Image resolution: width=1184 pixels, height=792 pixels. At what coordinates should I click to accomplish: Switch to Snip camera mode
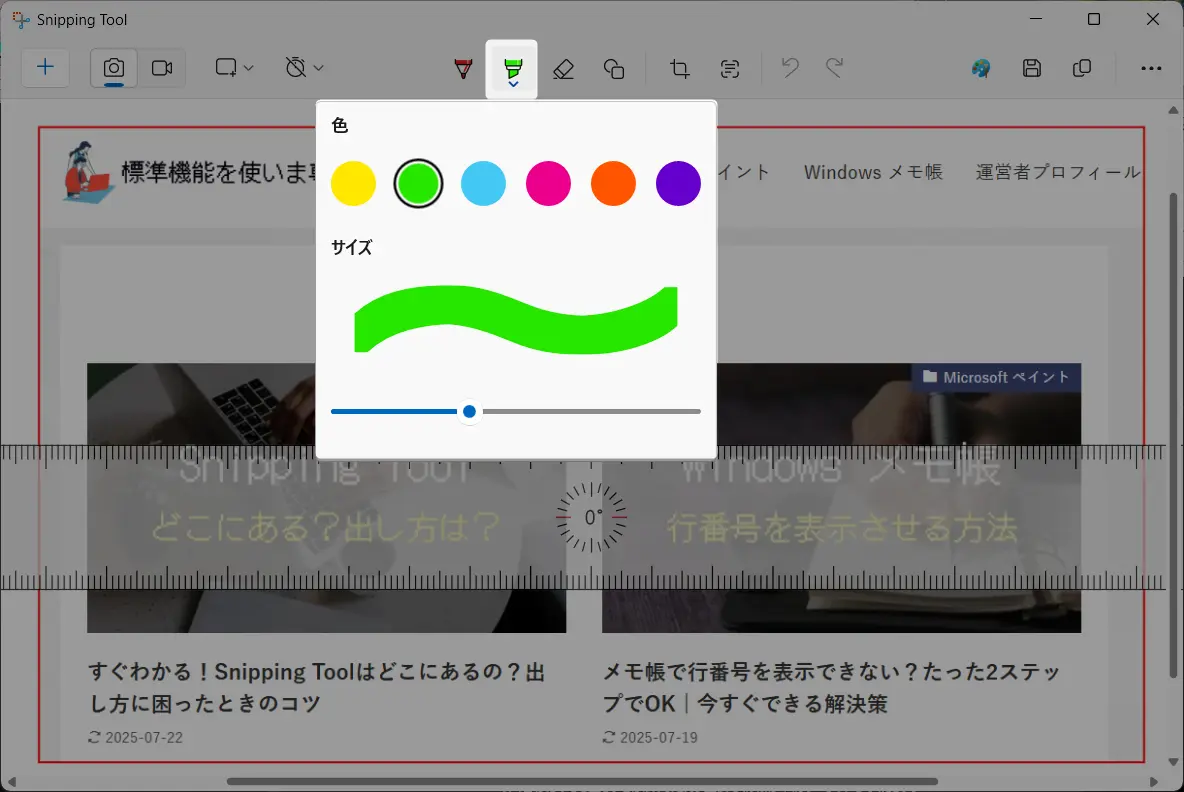click(x=114, y=68)
